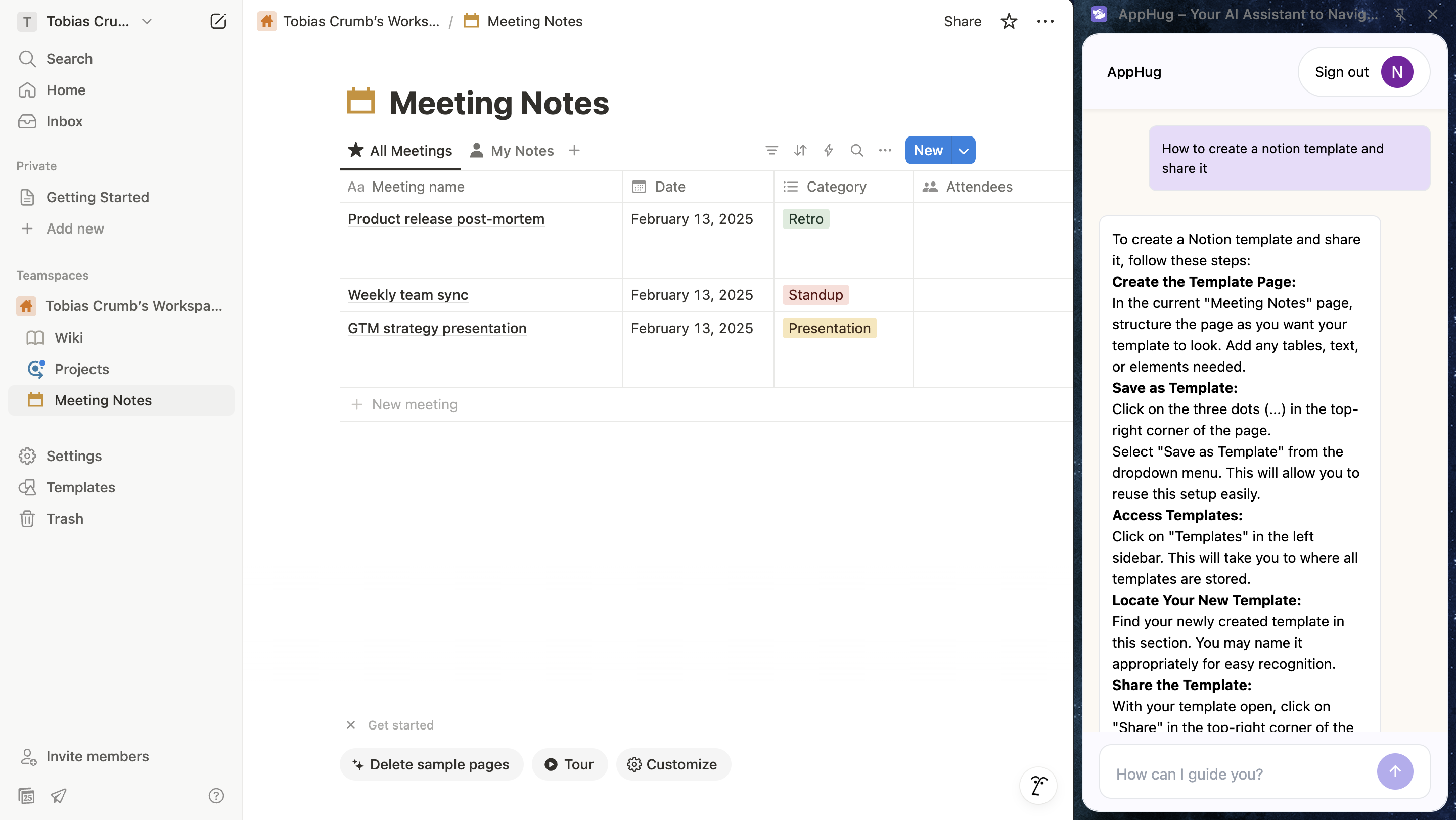Open the sort icon in database toolbar

pos(800,150)
